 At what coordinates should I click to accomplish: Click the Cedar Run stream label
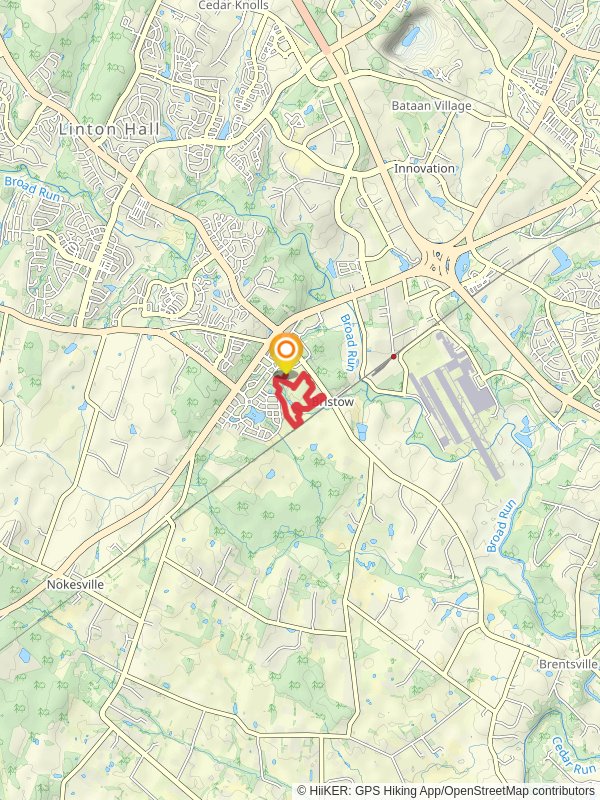click(573, 755)
